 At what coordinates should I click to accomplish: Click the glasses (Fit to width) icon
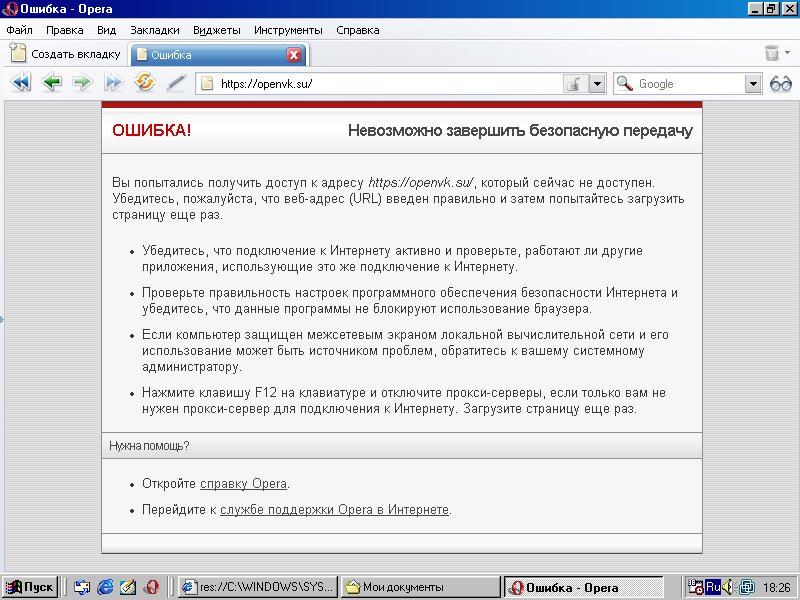pyautogui.click(x=781, y=83)
